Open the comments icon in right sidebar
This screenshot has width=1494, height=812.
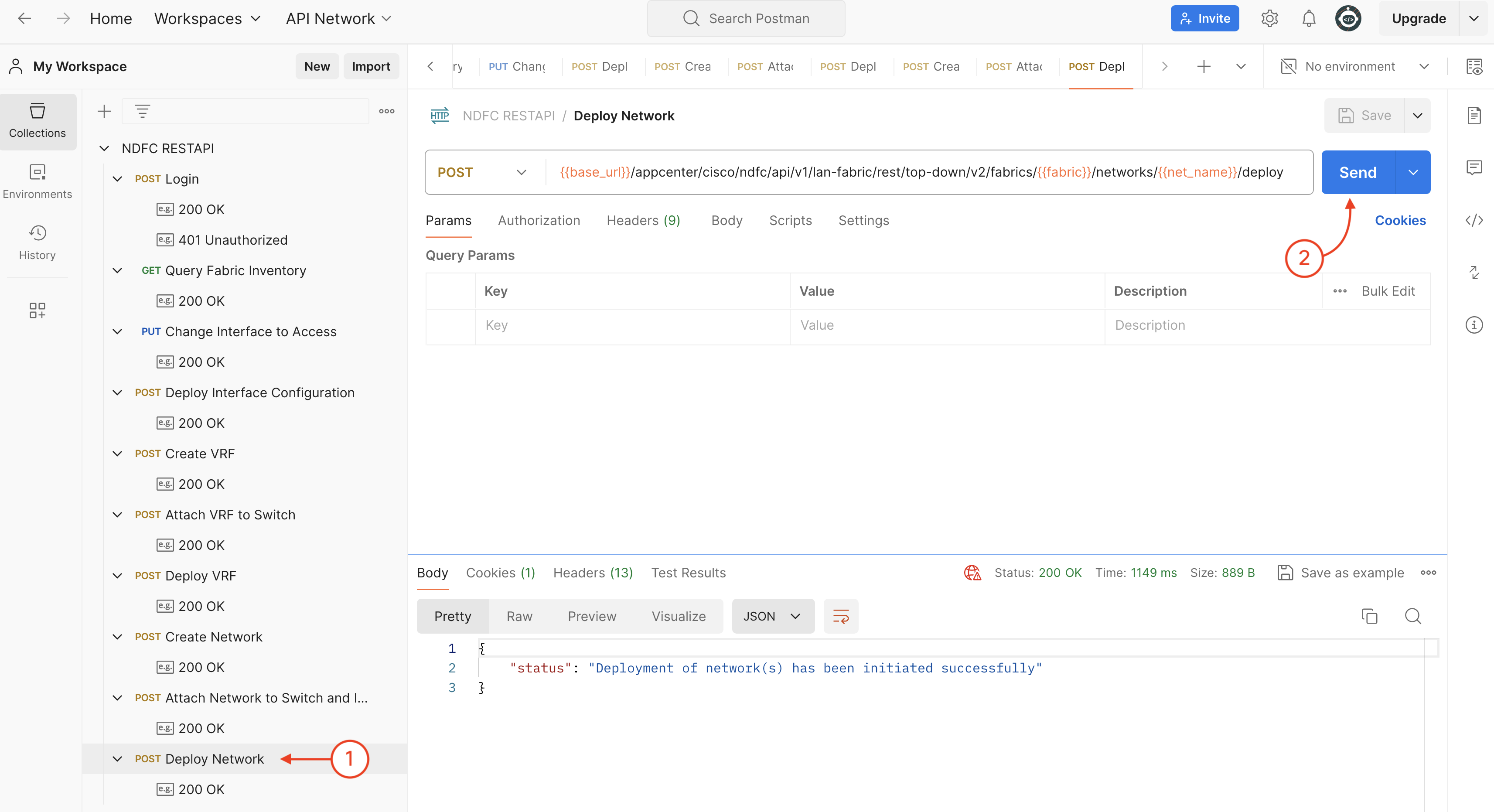click(1474, 168)
